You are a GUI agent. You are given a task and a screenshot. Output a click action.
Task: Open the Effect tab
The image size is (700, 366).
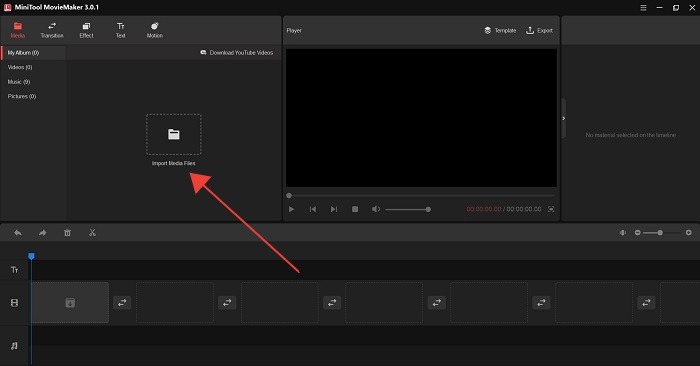pyautogui.click(x=86, y=30)
